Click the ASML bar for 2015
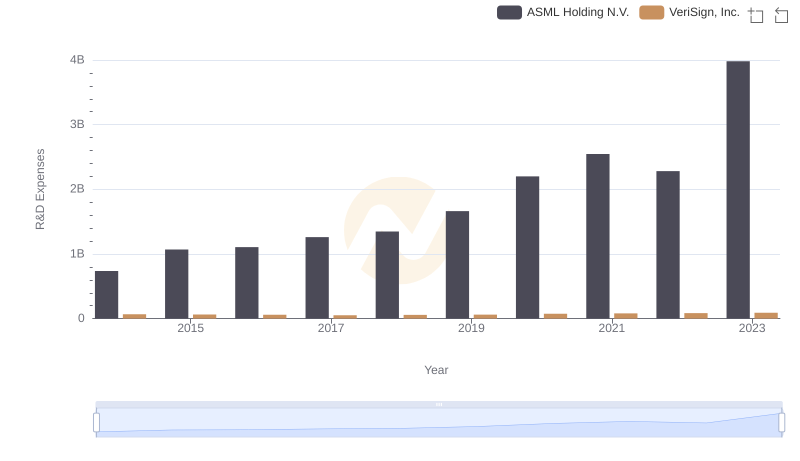This screenshot has height=461, width=800. pos(177,284)
